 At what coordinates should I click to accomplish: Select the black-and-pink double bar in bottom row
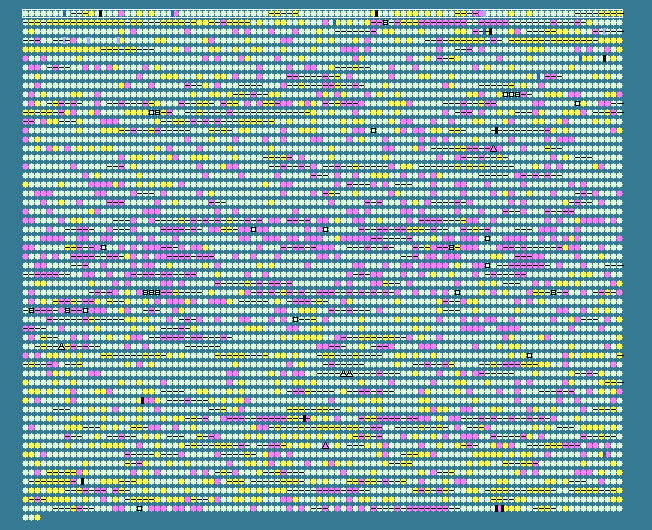pyautogui.click(x=499, y=508)
